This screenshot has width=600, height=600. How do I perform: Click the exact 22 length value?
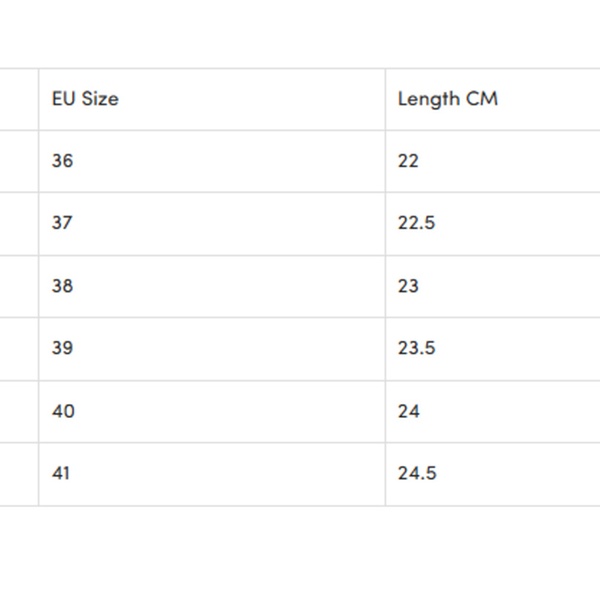coord(408,161)
